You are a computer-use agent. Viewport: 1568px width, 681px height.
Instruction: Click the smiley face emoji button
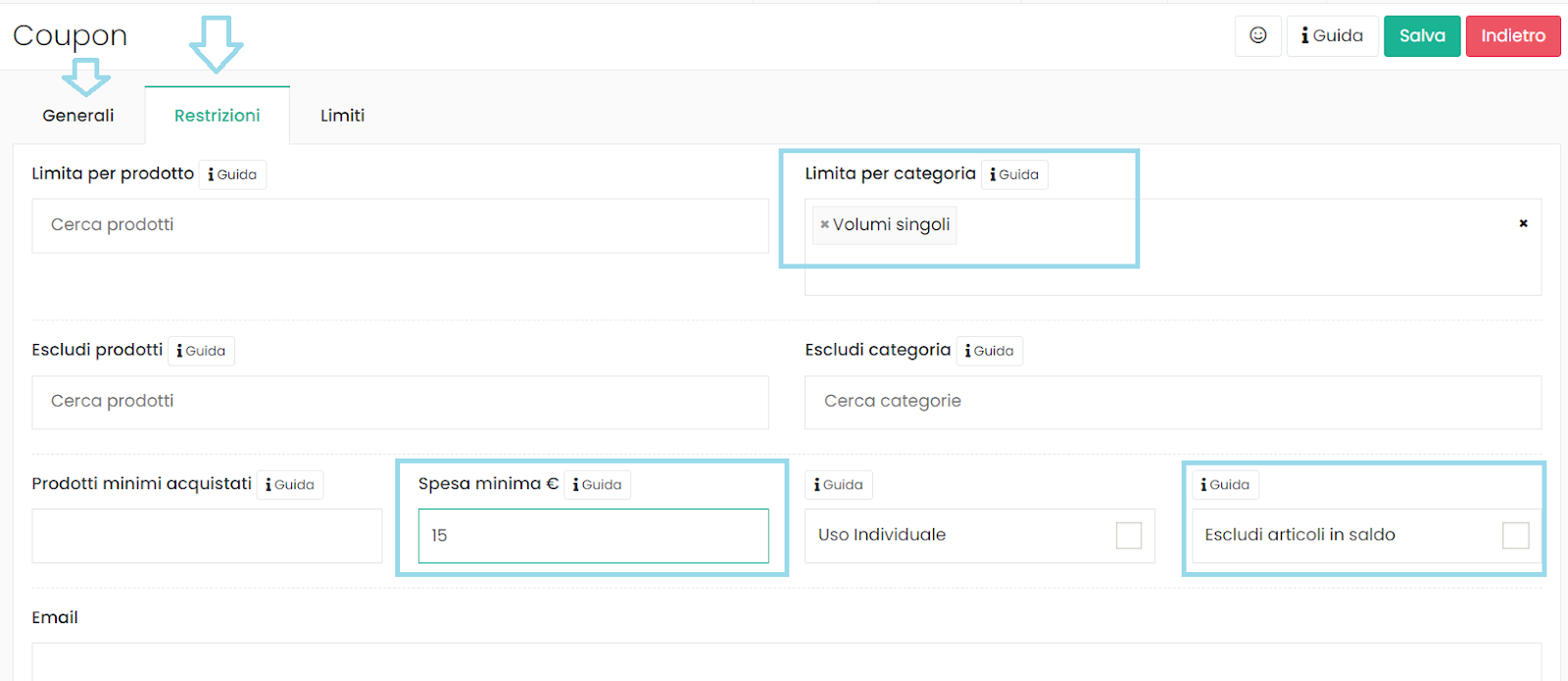tap(1258, 36)
